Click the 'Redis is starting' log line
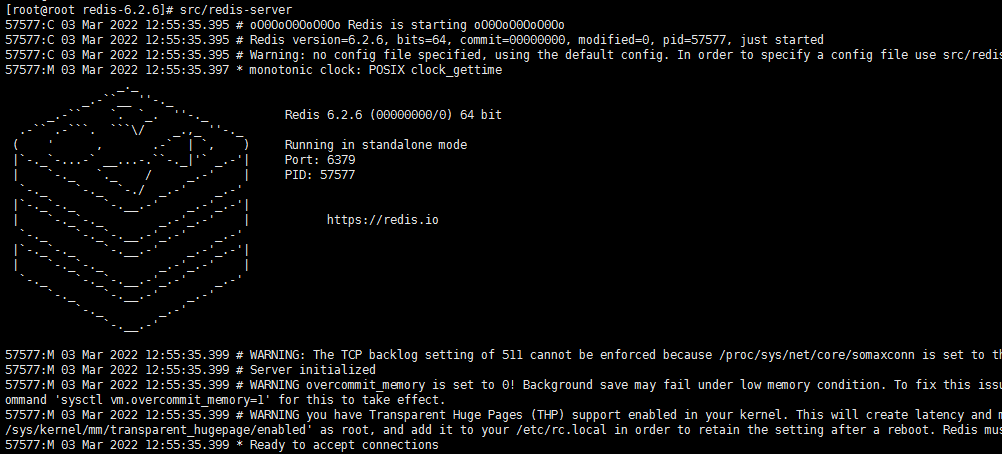The height and width of the screenshot is (454, 1002). [x=285, y=25]
